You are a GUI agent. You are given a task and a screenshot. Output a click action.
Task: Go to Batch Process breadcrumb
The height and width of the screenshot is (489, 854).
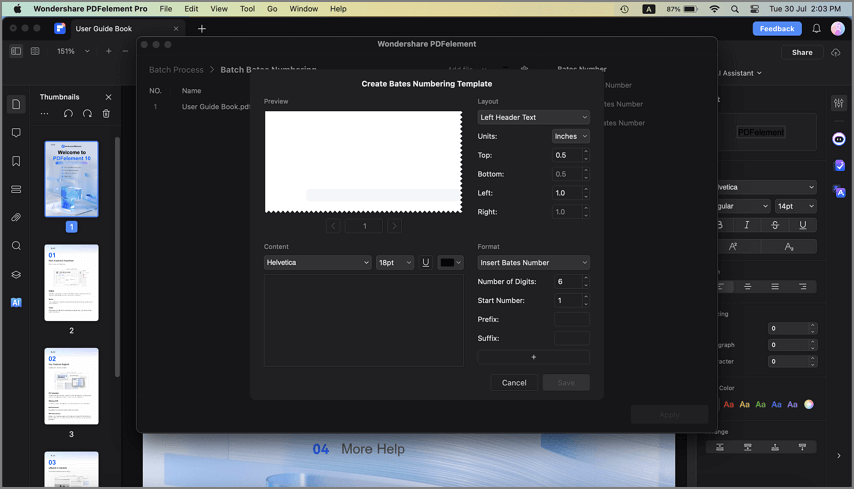[176, 70]
